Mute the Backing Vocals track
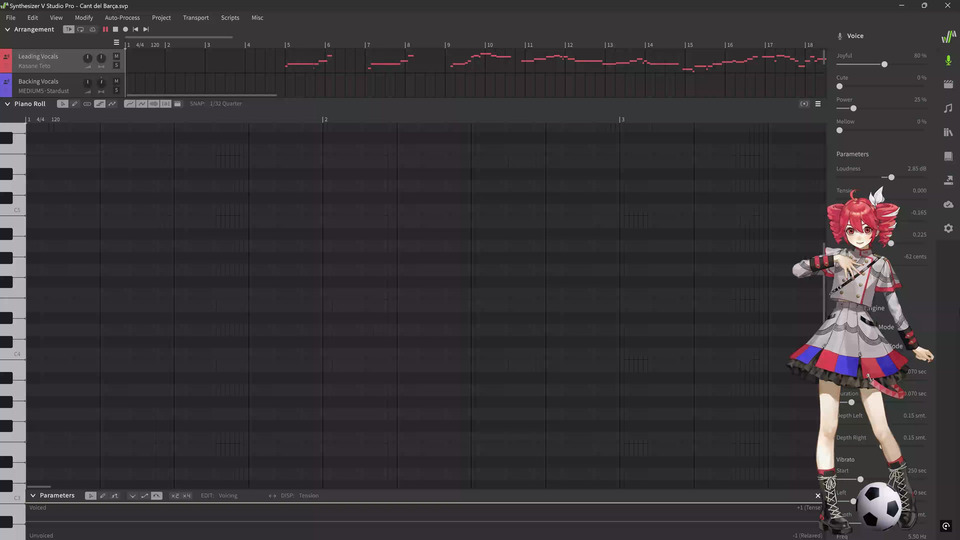The width and height of the screenshot is (960, 540). pyautogui.click(x=116, y=81)
